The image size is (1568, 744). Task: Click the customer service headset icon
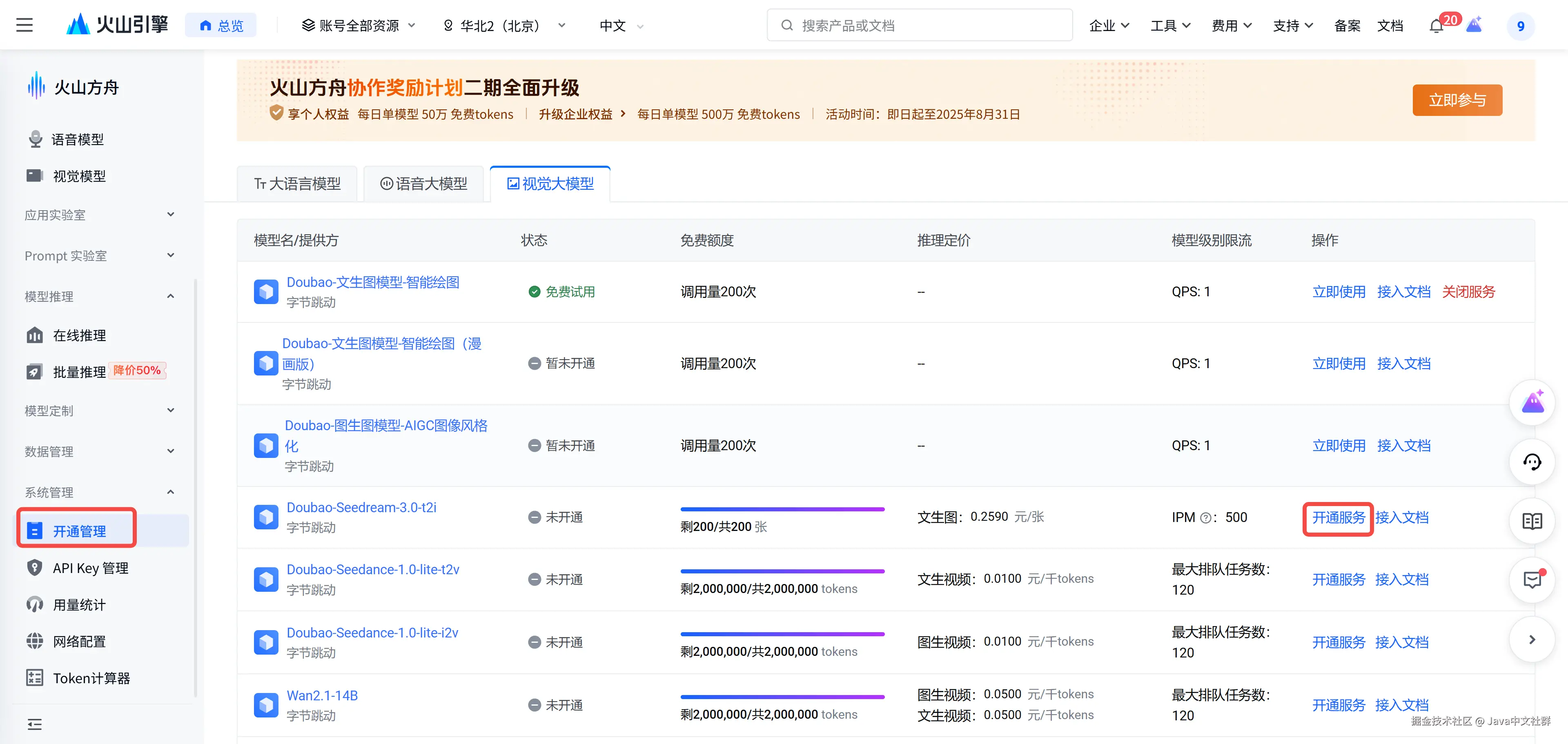click(x=1532, y=462)
